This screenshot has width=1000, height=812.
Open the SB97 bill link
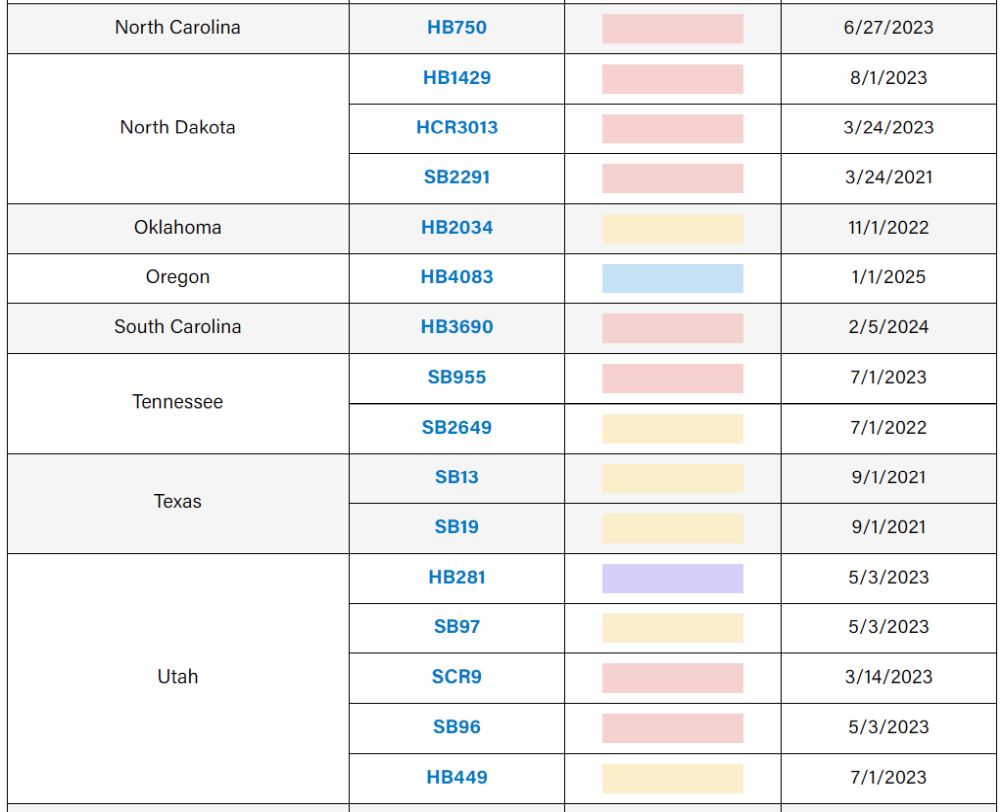[x=457, y=627]
